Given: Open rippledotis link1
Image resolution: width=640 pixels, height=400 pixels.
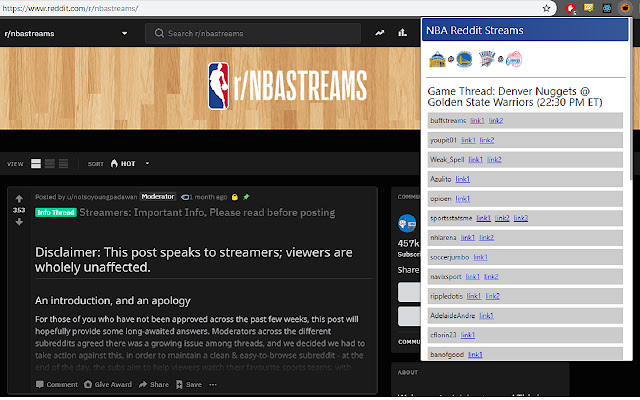Looking at the screenshot, I should point(473,296).
